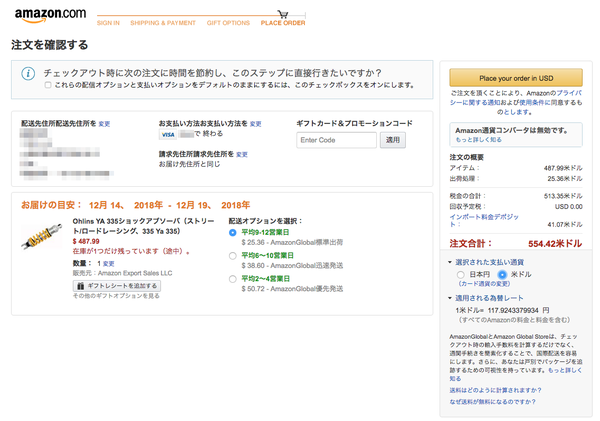Click 変更 link for payment method
This screenshot has height=421, width=600.
[256, 124]
